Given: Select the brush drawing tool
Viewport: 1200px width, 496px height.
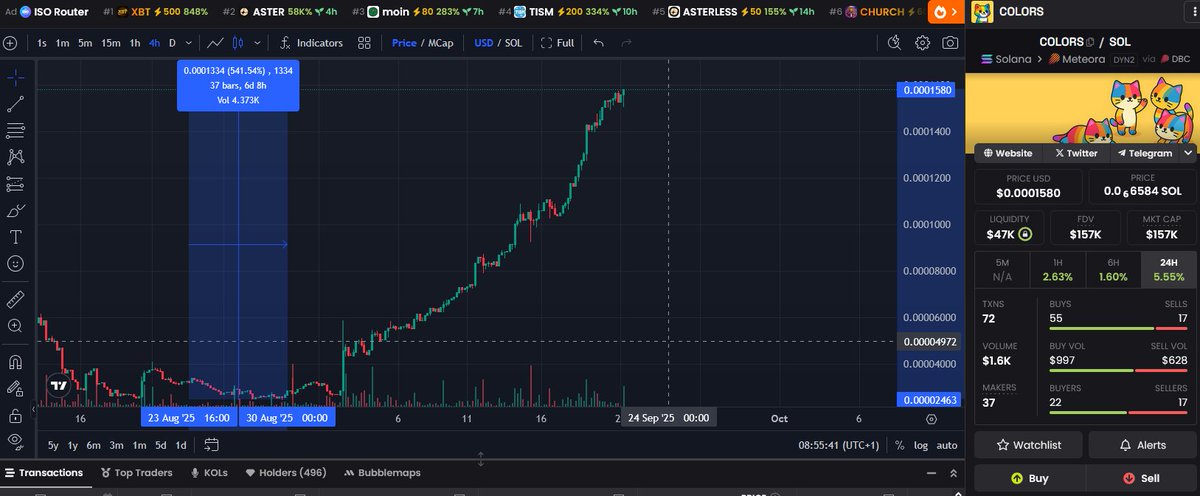Looking at the screenshot, I should (x=16, y=211).
